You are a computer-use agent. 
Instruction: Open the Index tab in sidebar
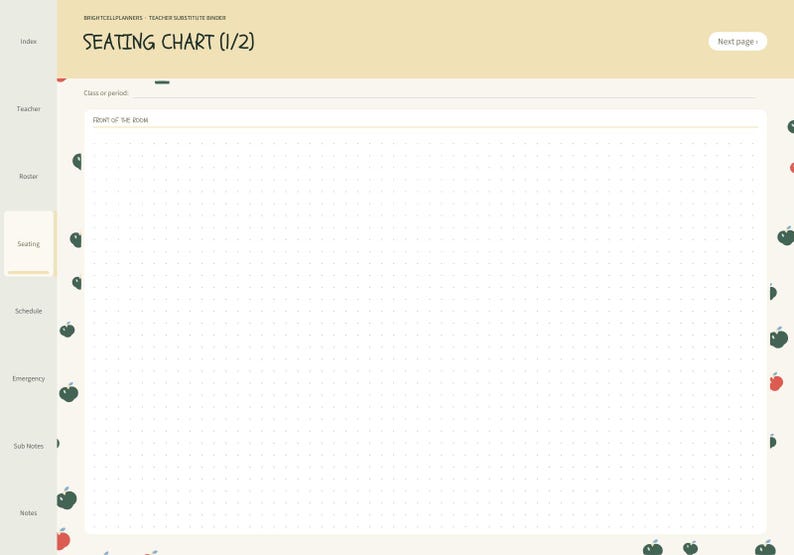point(28,42)
